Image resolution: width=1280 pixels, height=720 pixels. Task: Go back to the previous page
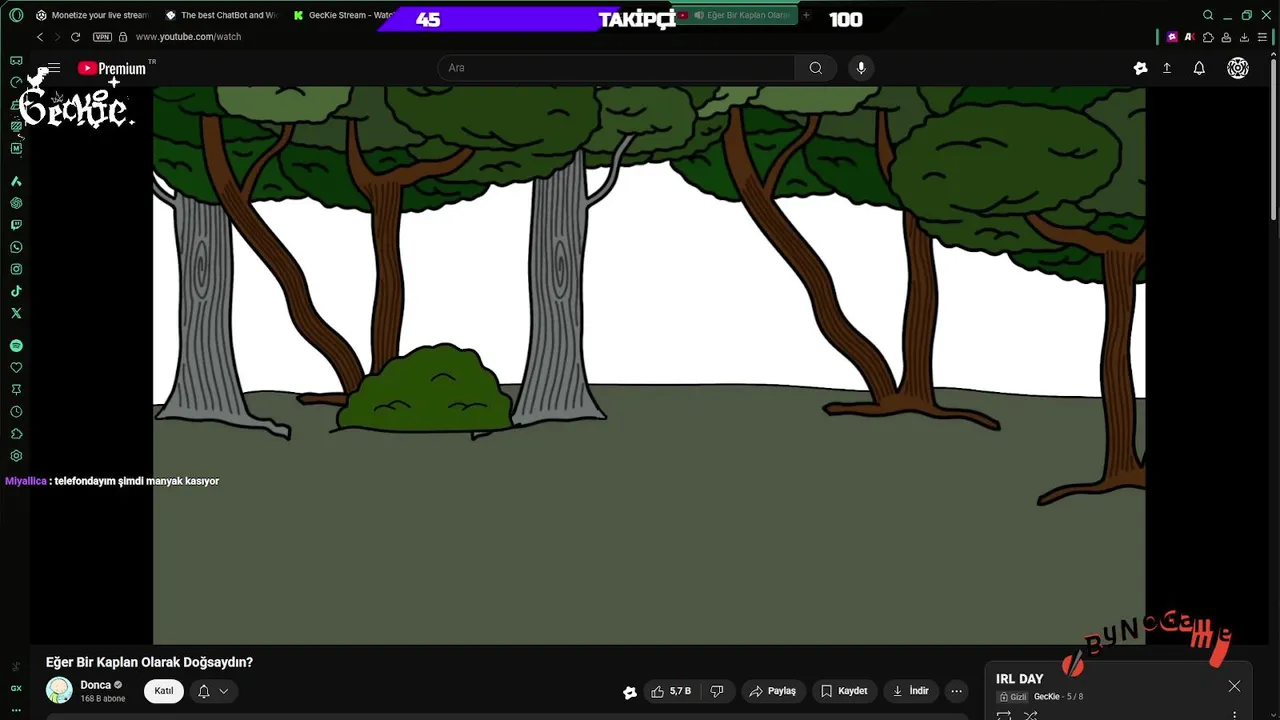click(40, 37)
